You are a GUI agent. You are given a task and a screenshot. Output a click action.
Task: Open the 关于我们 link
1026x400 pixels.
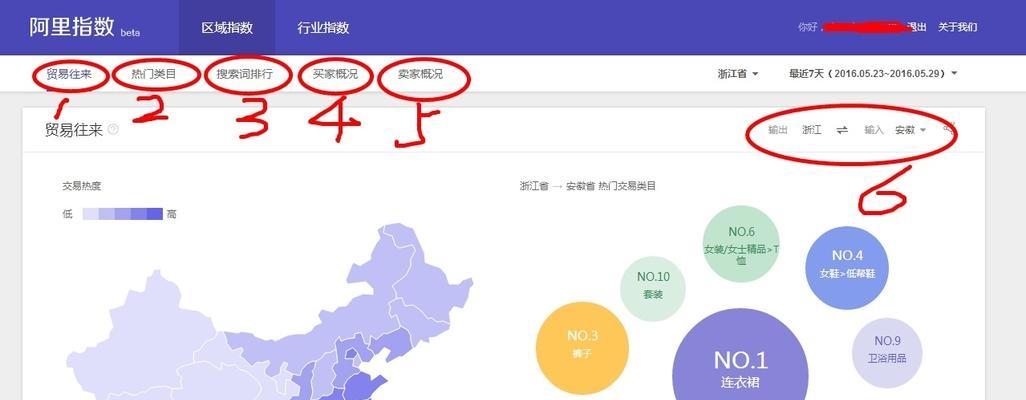coord(958,27)
